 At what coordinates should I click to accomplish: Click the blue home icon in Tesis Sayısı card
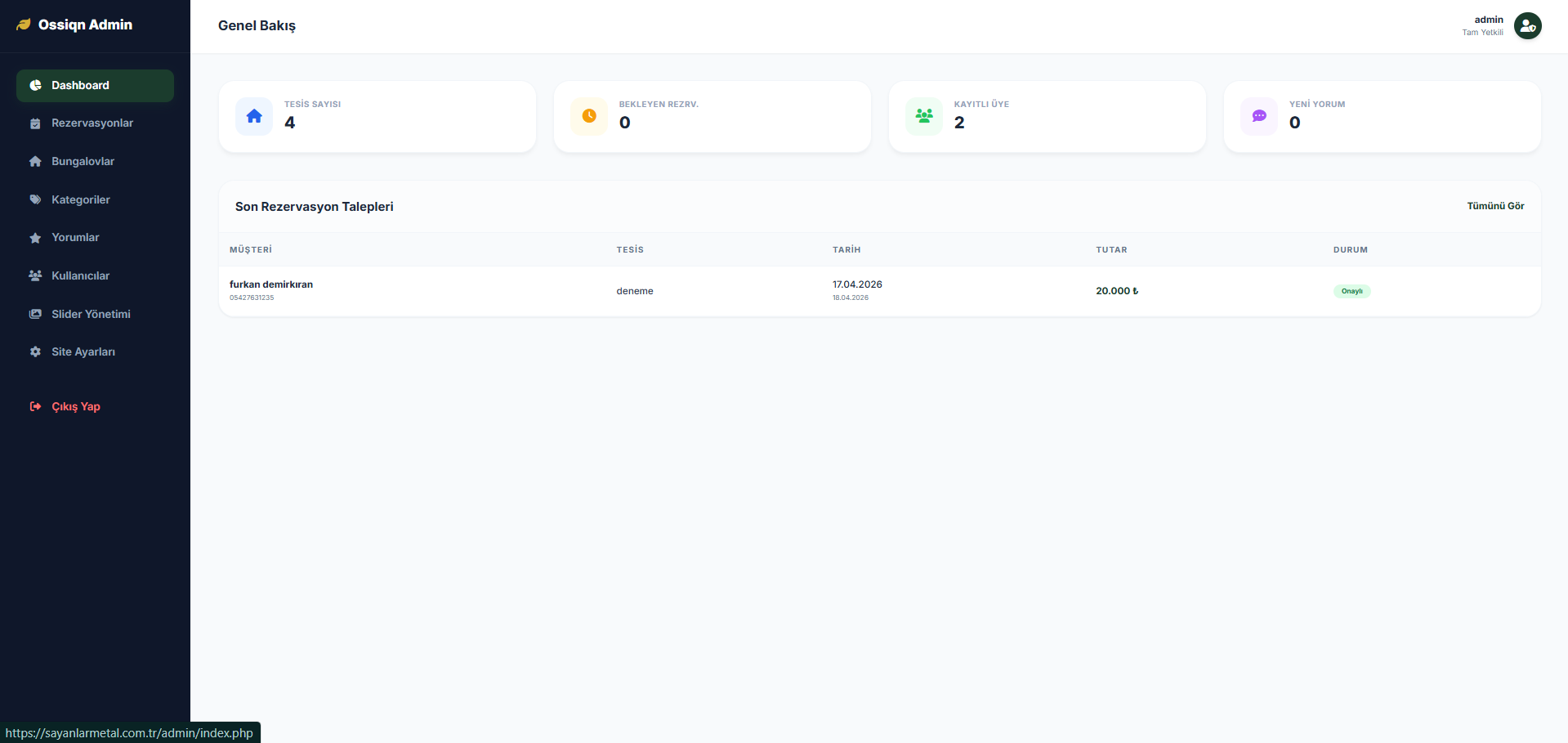click(x=254, y=116)
